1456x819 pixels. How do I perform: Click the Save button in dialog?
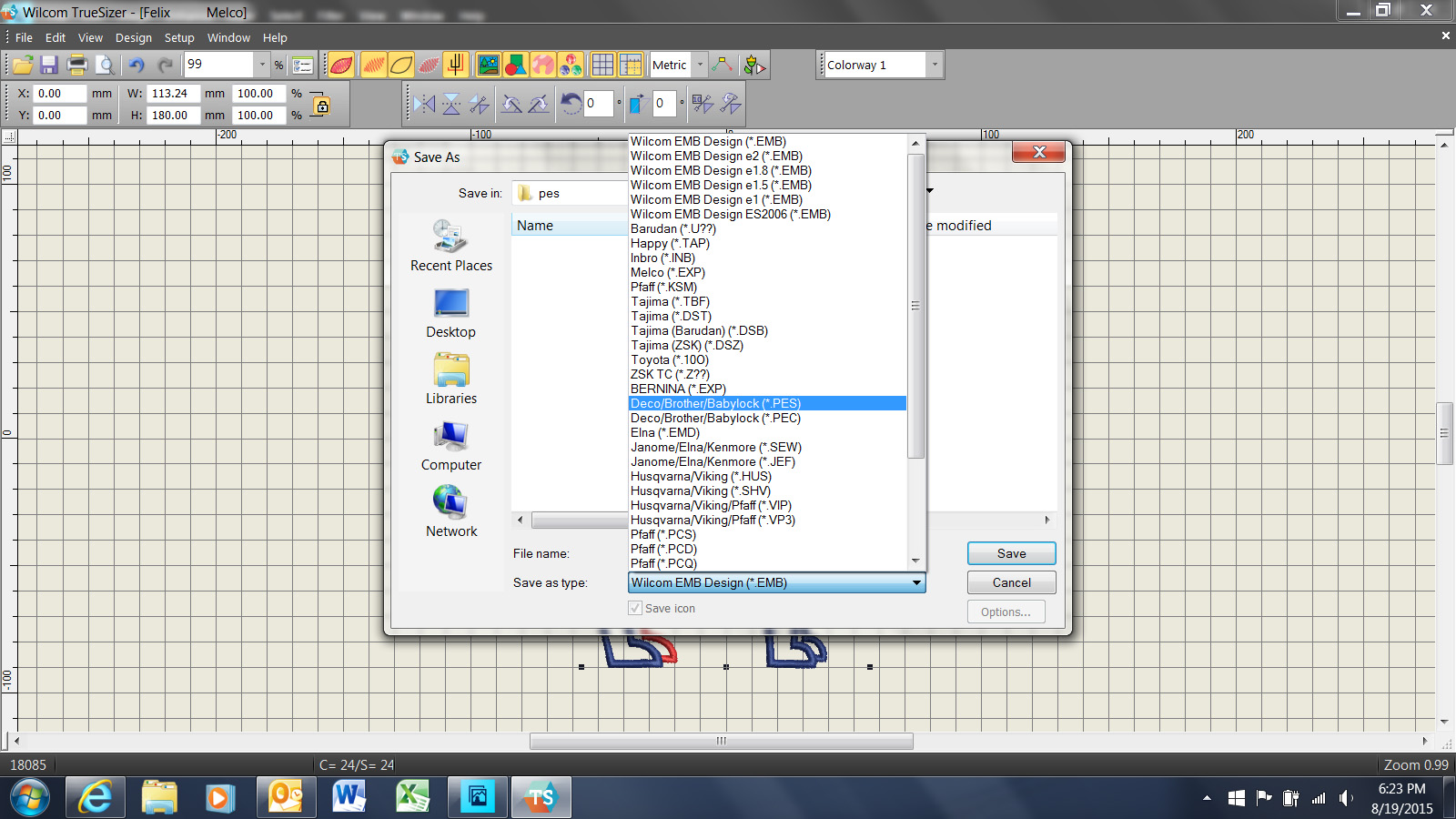pos(1011,553)
